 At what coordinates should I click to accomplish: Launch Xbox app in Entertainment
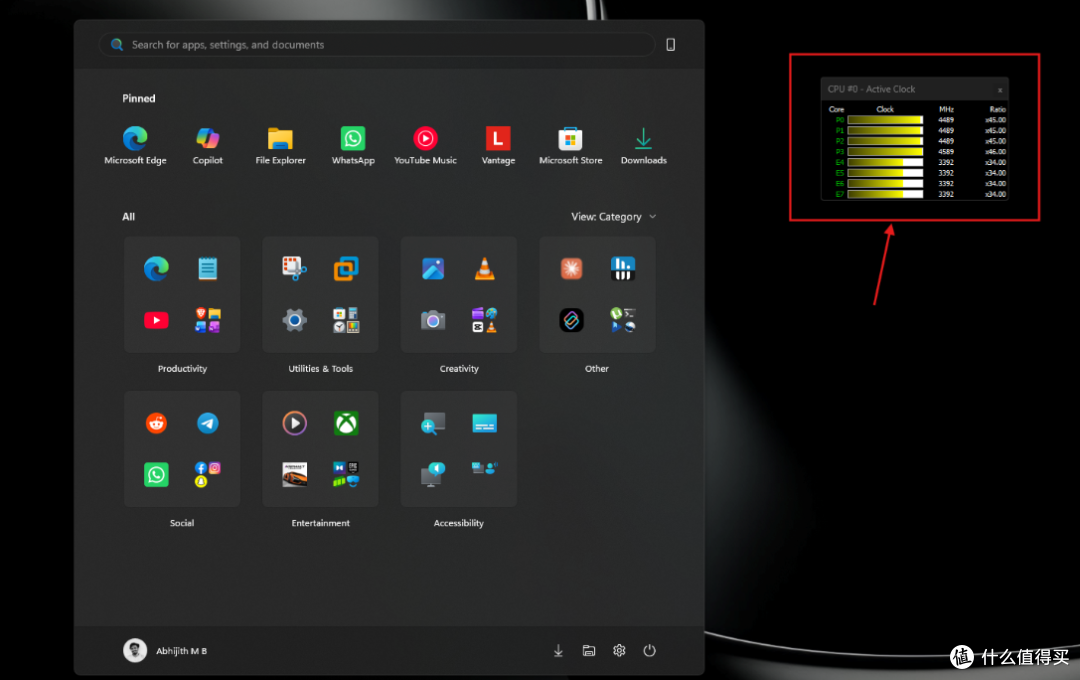tap(346, 422)
